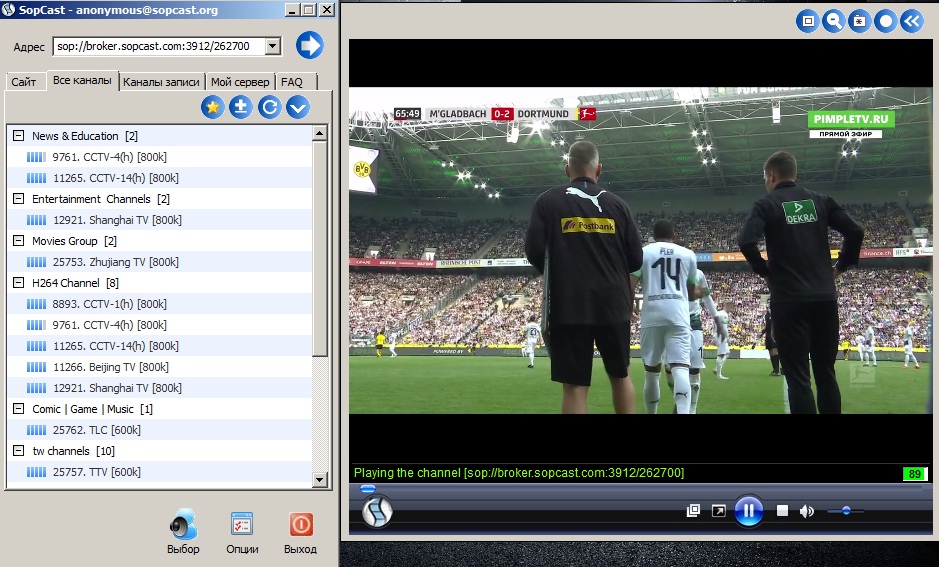Click the record circle icon above video
Screen dimensions: 939x567
pyautogui.click(x=885, y=22)
